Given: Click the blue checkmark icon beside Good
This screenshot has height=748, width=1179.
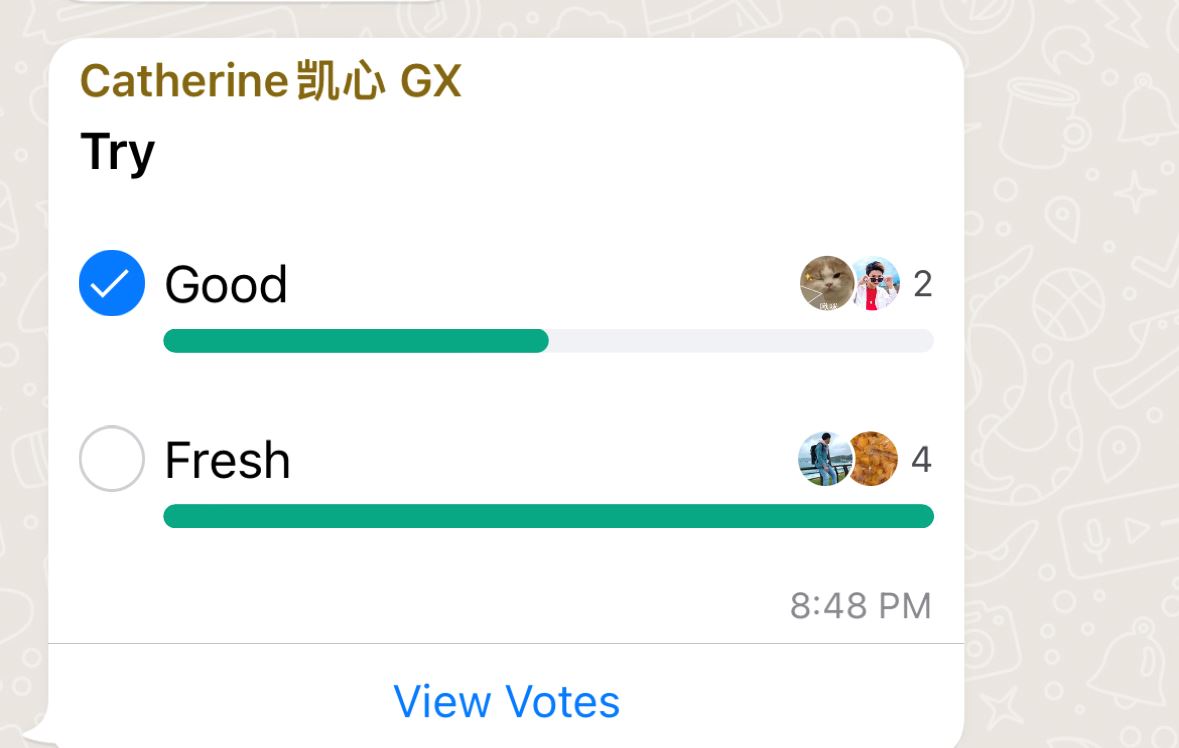Looking at the screenshot, I should tap(111, 283).
